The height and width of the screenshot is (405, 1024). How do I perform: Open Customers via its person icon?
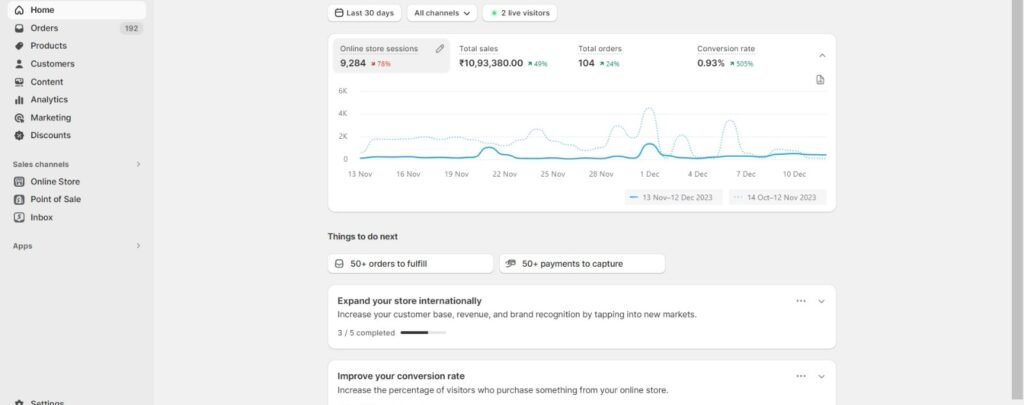click(19, 64)
